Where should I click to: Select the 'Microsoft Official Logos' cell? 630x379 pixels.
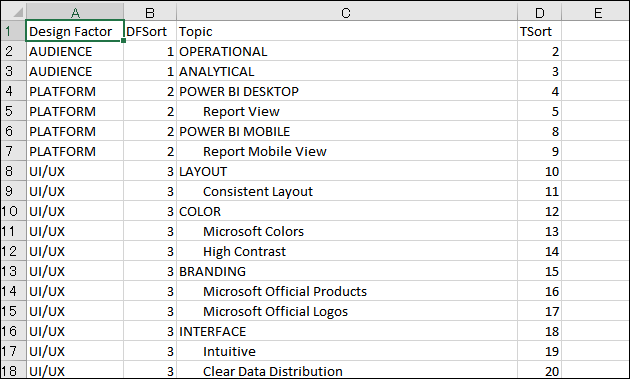[x=346, y=311]
